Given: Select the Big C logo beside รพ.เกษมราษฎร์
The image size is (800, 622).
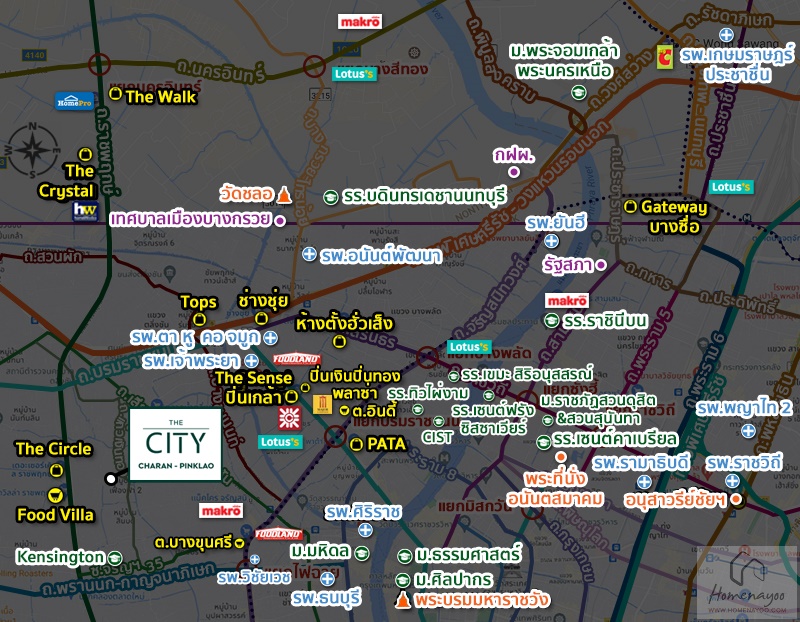Looking at the screenshot, I should [x=664, y=57].
